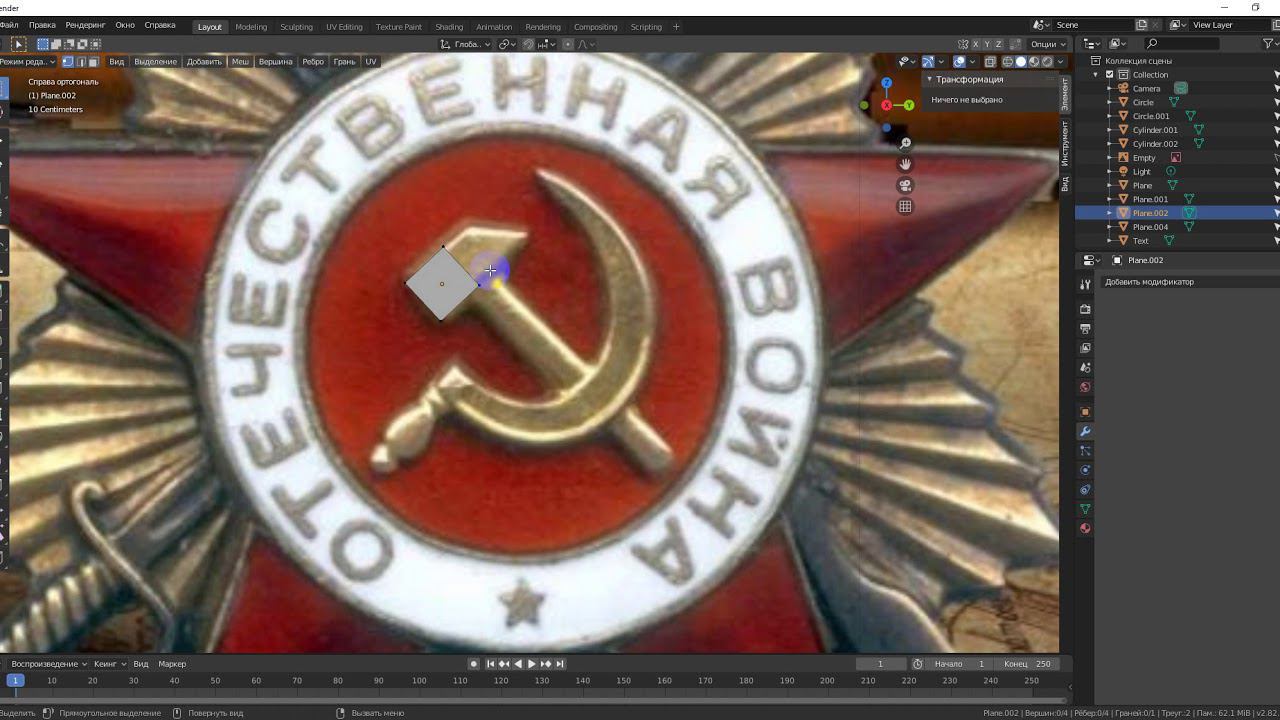The width and height of the screenshot is (1280, 720).
Task: Collapse the Collection tree in outliner
Action: coord(1096,74)
